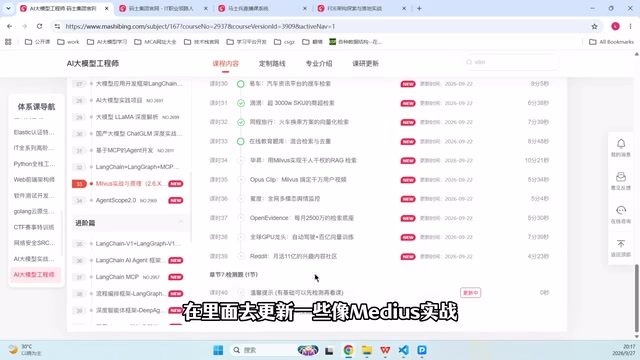Click the back-to-top arrow icon
Image resolution: width=640 pixels, height=360 pixels.
(x=621, y=244)
